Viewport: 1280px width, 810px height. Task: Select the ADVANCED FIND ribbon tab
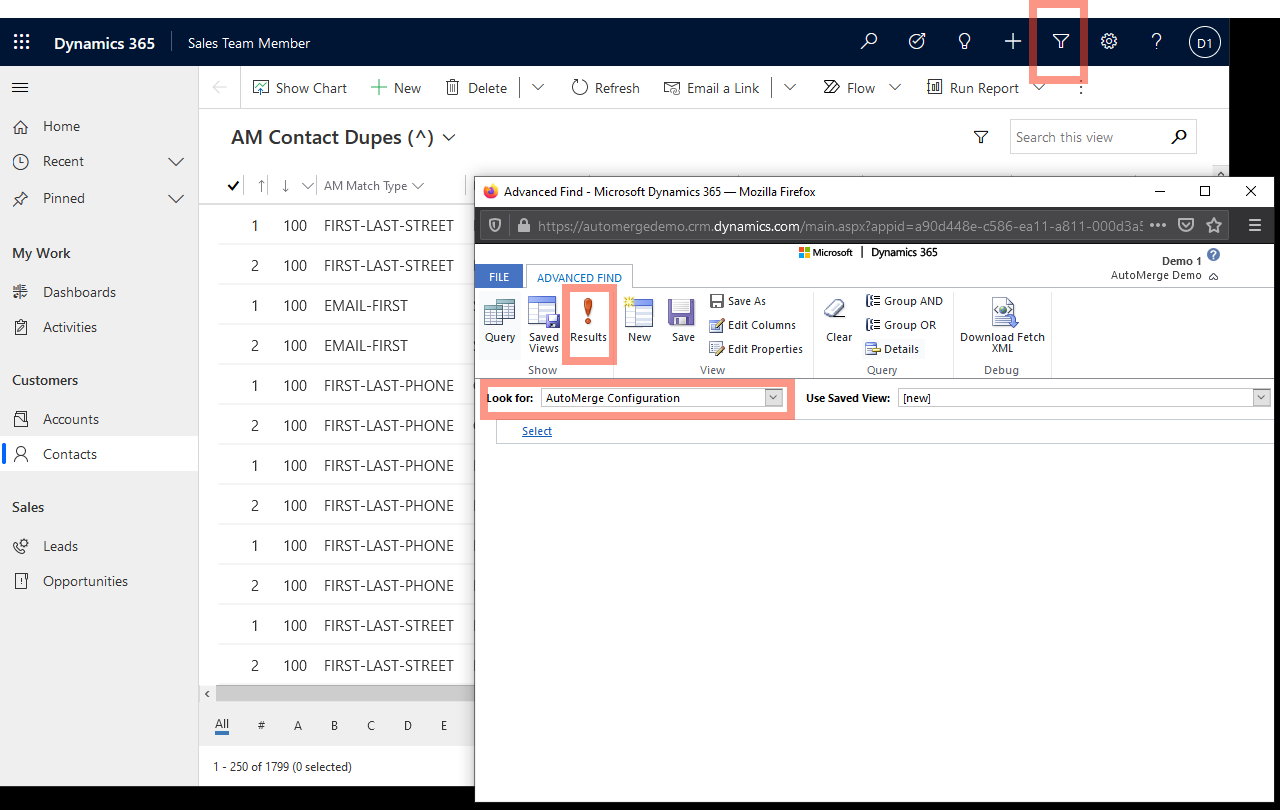[579, 278]
